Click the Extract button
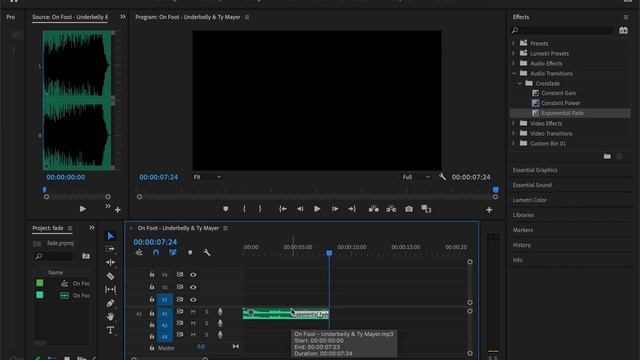 (391, 209)
